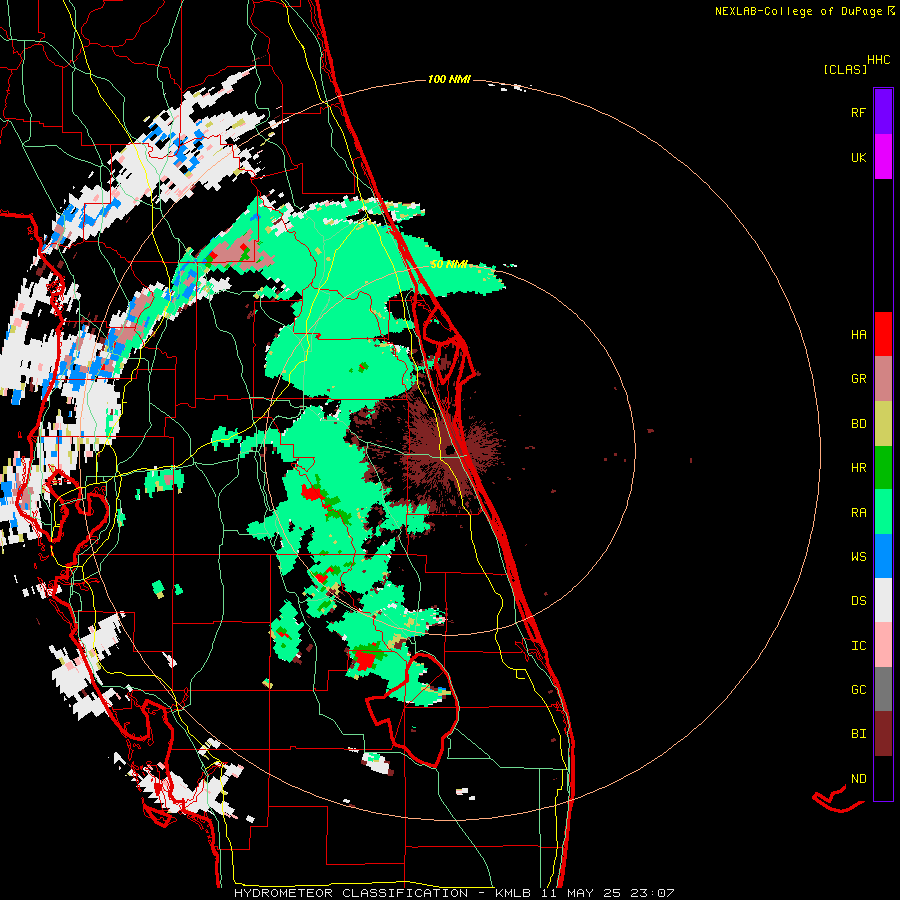Click the ND label in the legend

pyautogui.click(x=858, y=778)
